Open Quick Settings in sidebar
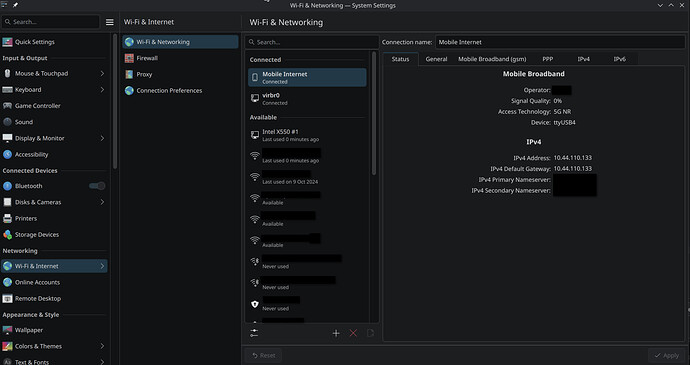690x365 pixels. coord(54,42)
